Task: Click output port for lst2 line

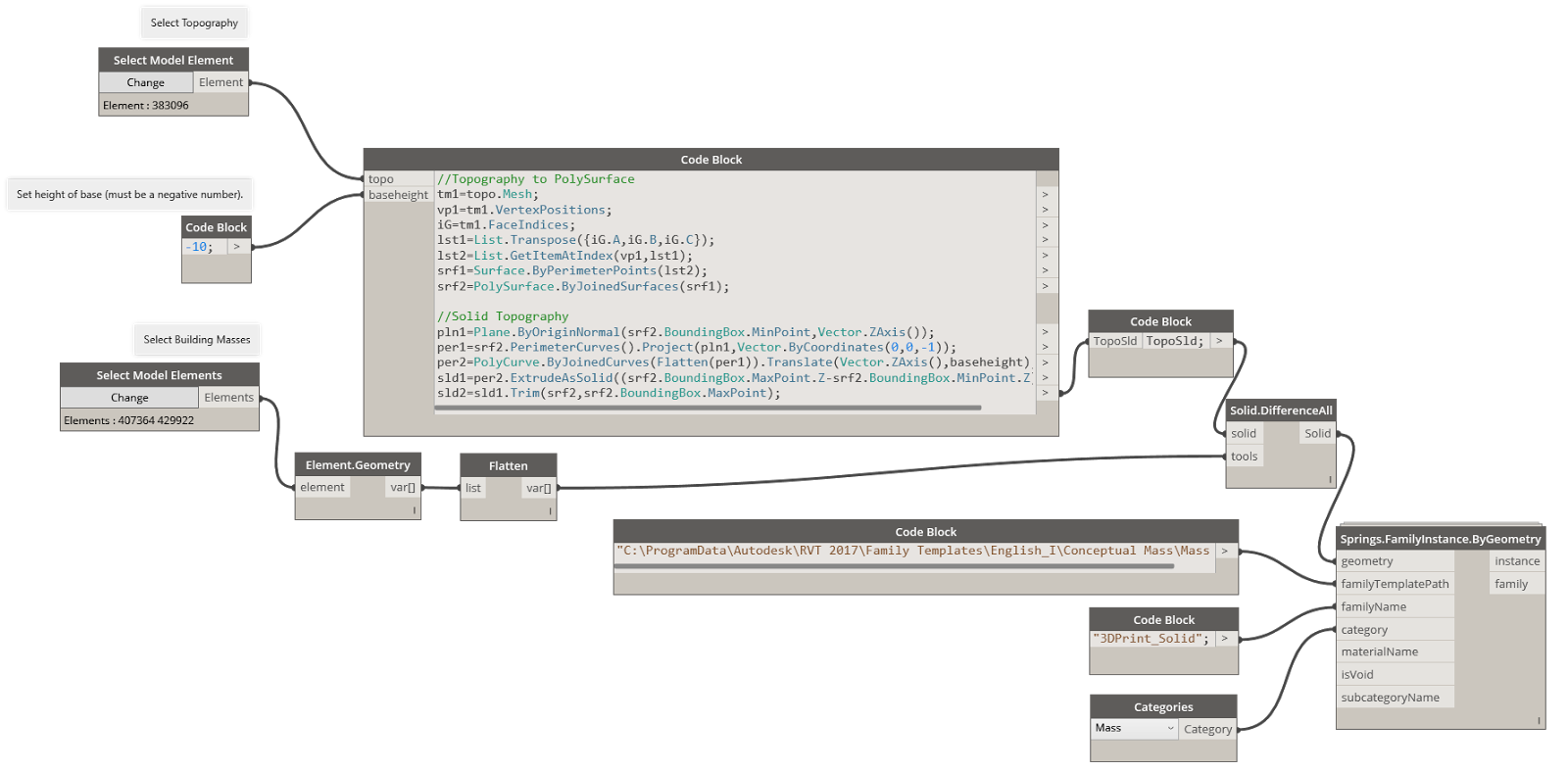Action: [x=1046, y=256]
